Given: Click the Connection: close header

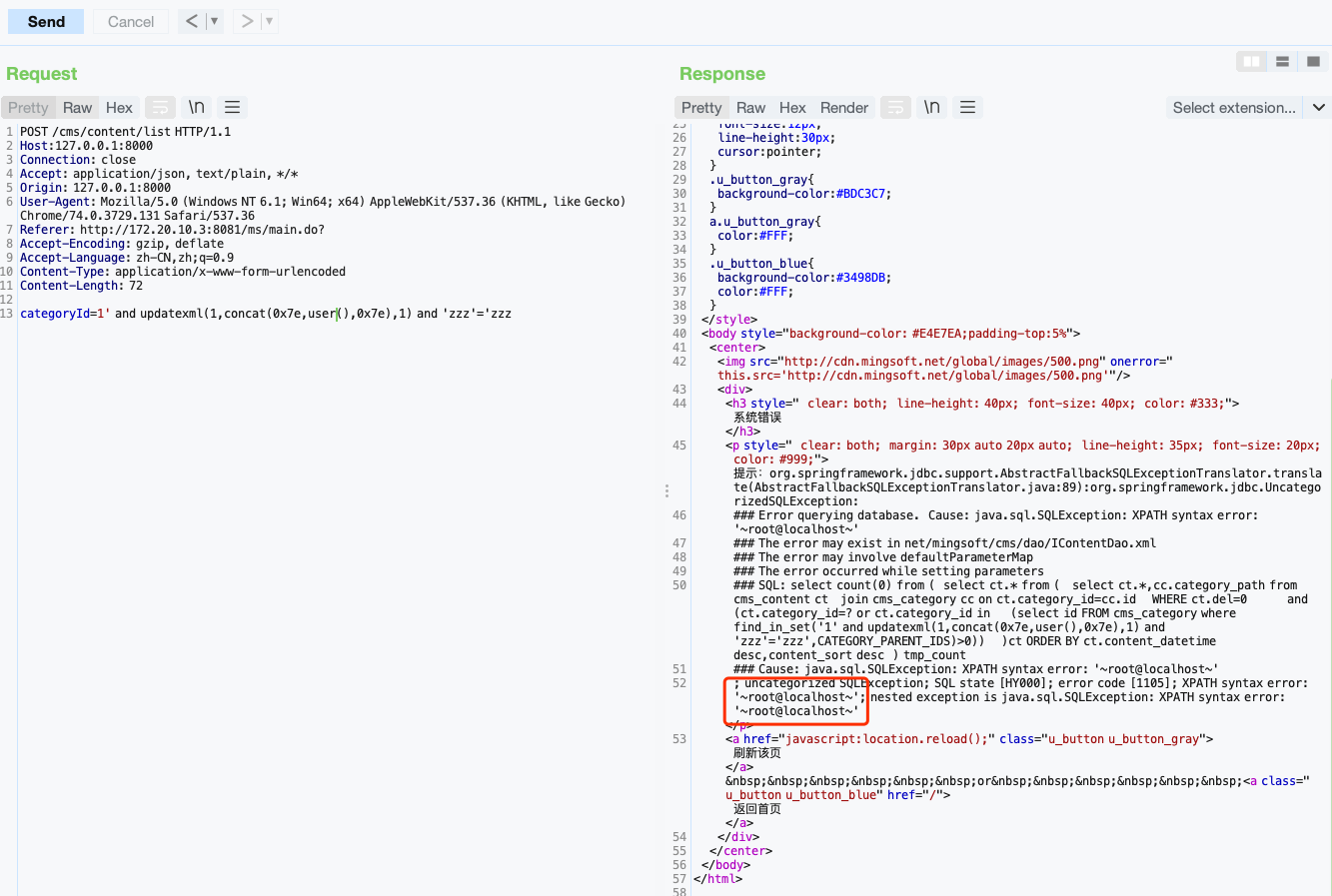Looking at the screenshot, I should click(x=78, y=160).
